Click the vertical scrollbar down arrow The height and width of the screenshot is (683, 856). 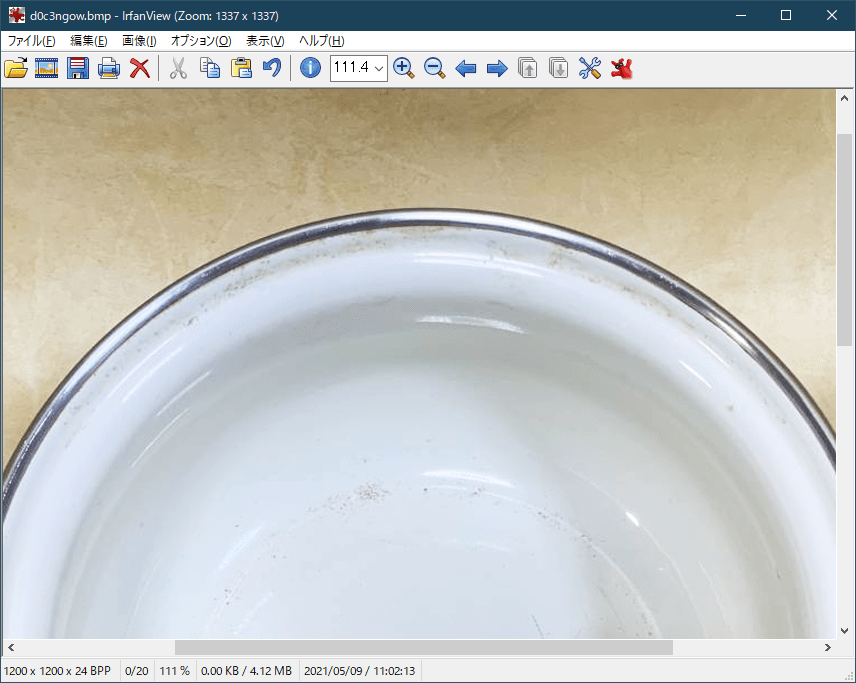[845, 631]
